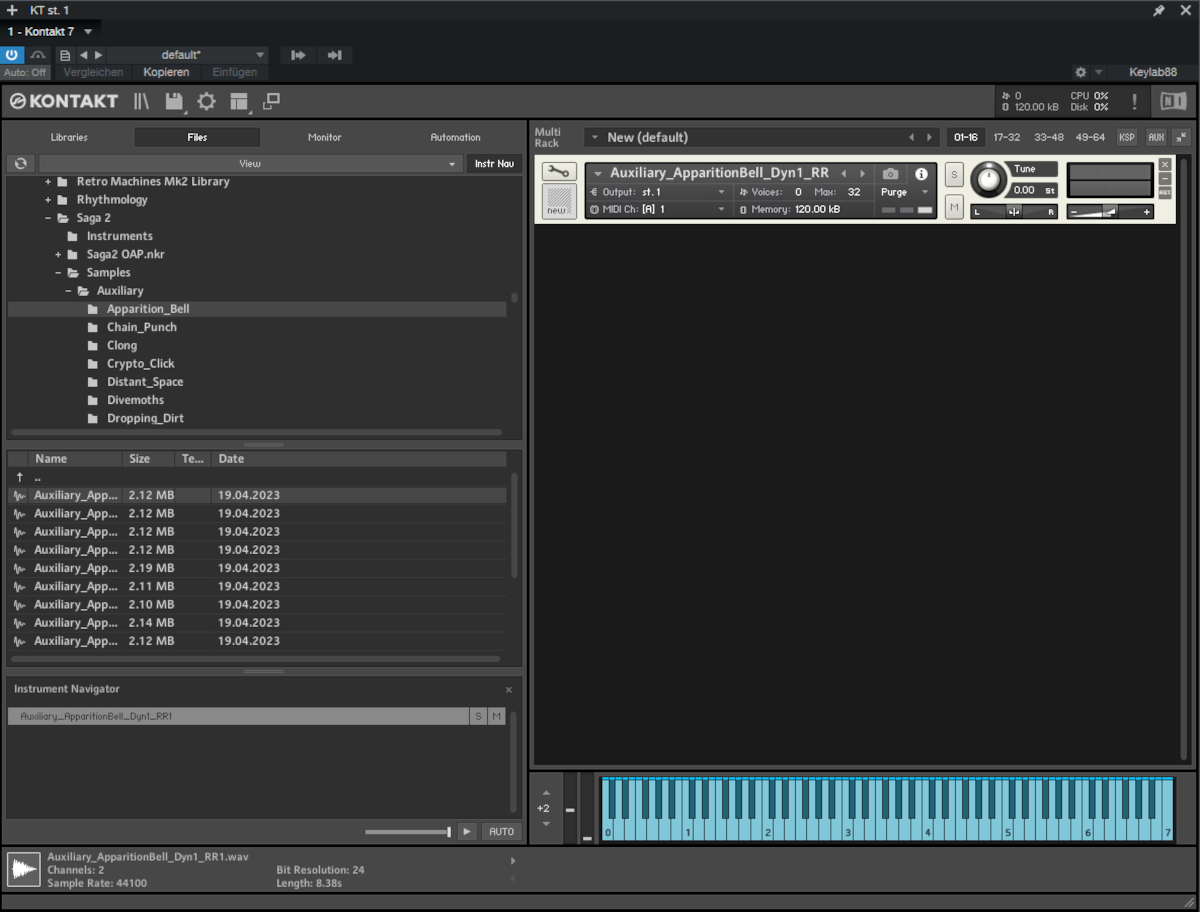
Task: Click the sidechain icon beside power button
Action: coord(38,55)
